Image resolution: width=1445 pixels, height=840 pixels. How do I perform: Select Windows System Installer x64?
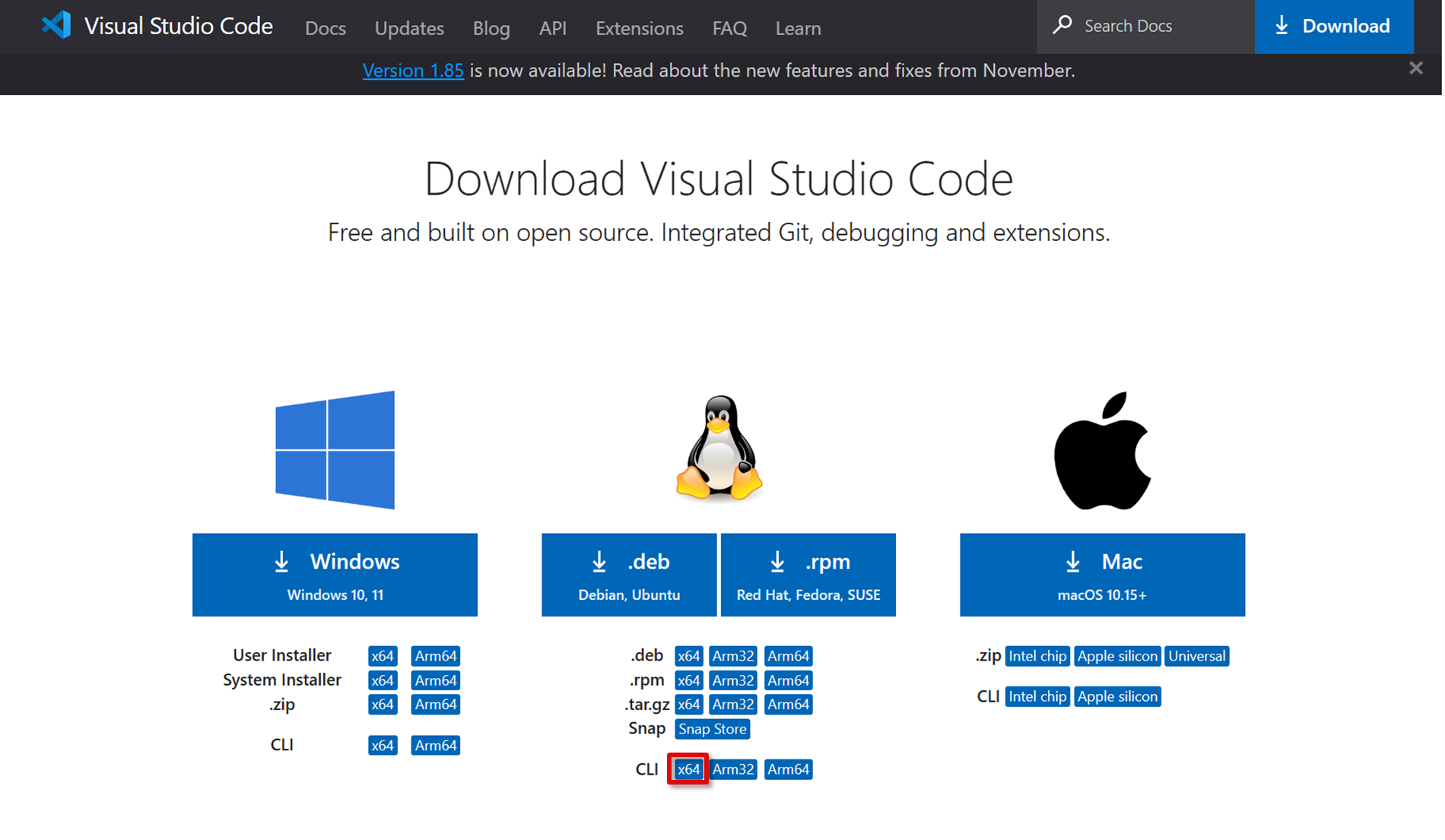click(383, 680)
